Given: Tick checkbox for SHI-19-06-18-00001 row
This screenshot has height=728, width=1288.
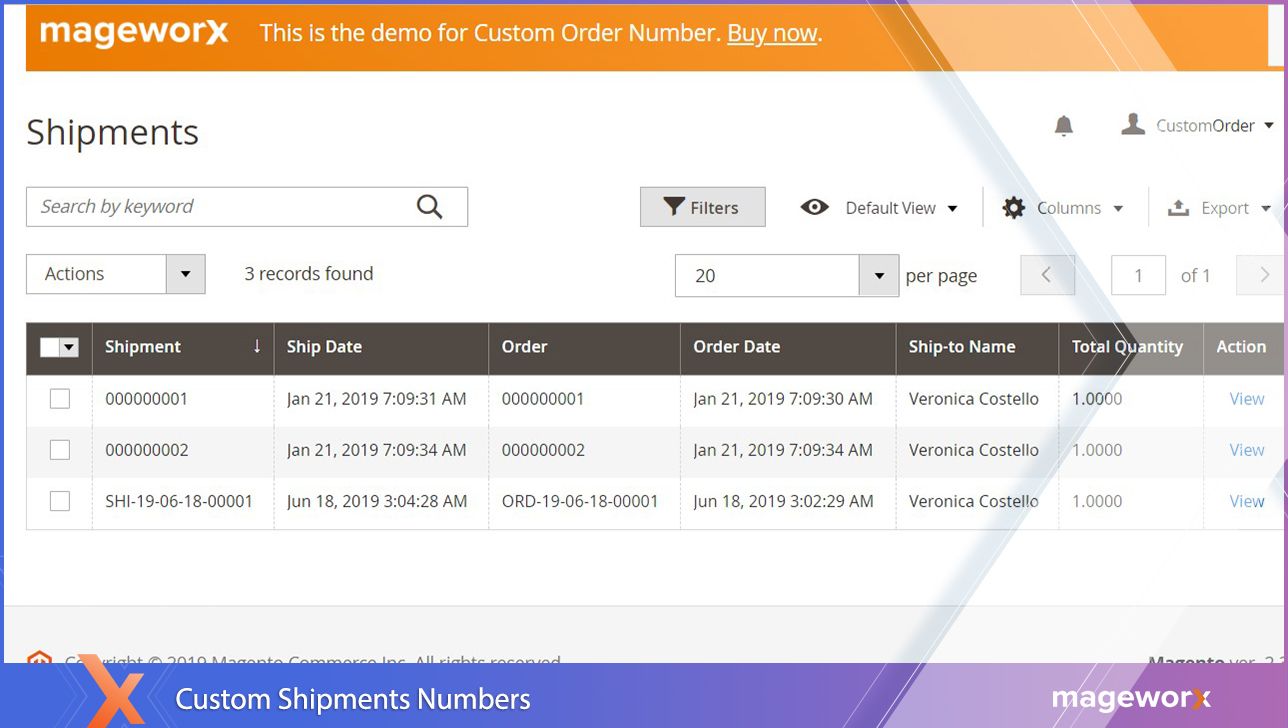Looking at the screenshot, I should [60, 501].
